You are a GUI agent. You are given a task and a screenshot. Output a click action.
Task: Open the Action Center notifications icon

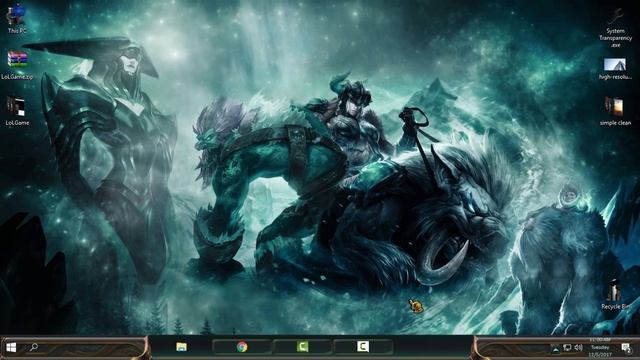626,348
